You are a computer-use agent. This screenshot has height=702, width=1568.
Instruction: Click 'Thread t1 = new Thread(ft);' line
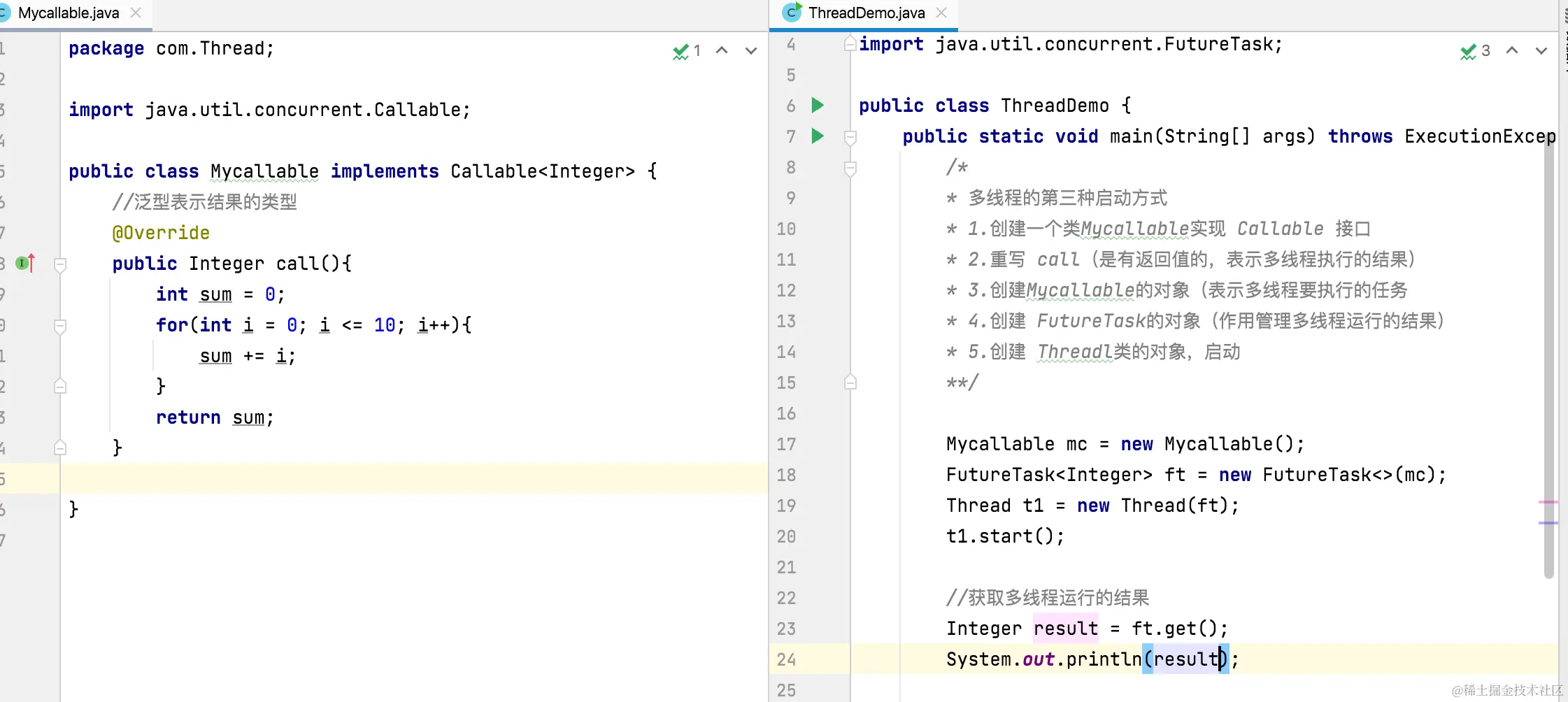coord(1092,506)
